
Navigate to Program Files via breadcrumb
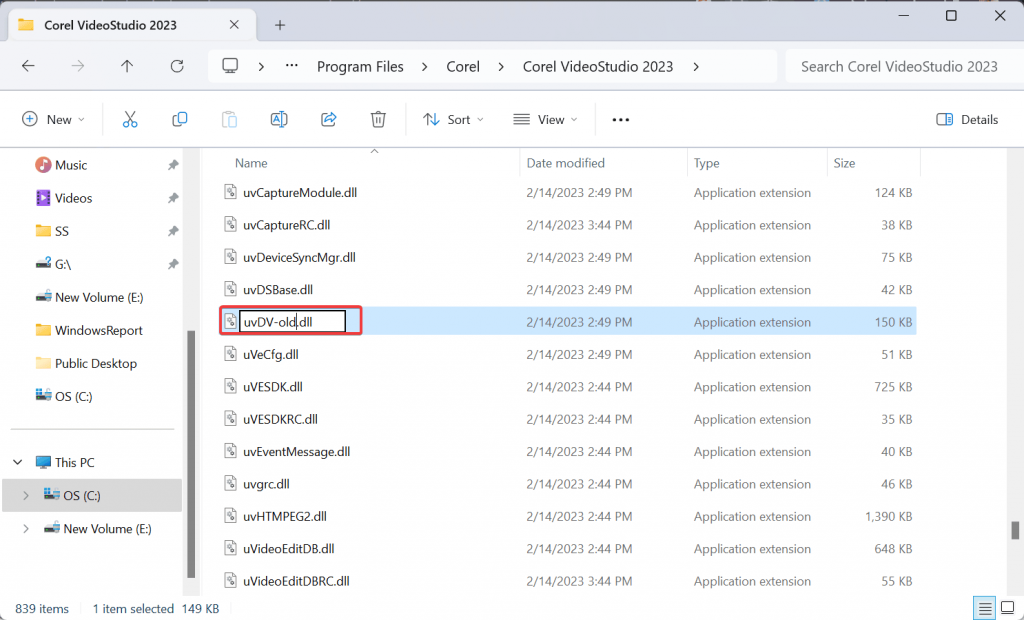tap(360, 66)
